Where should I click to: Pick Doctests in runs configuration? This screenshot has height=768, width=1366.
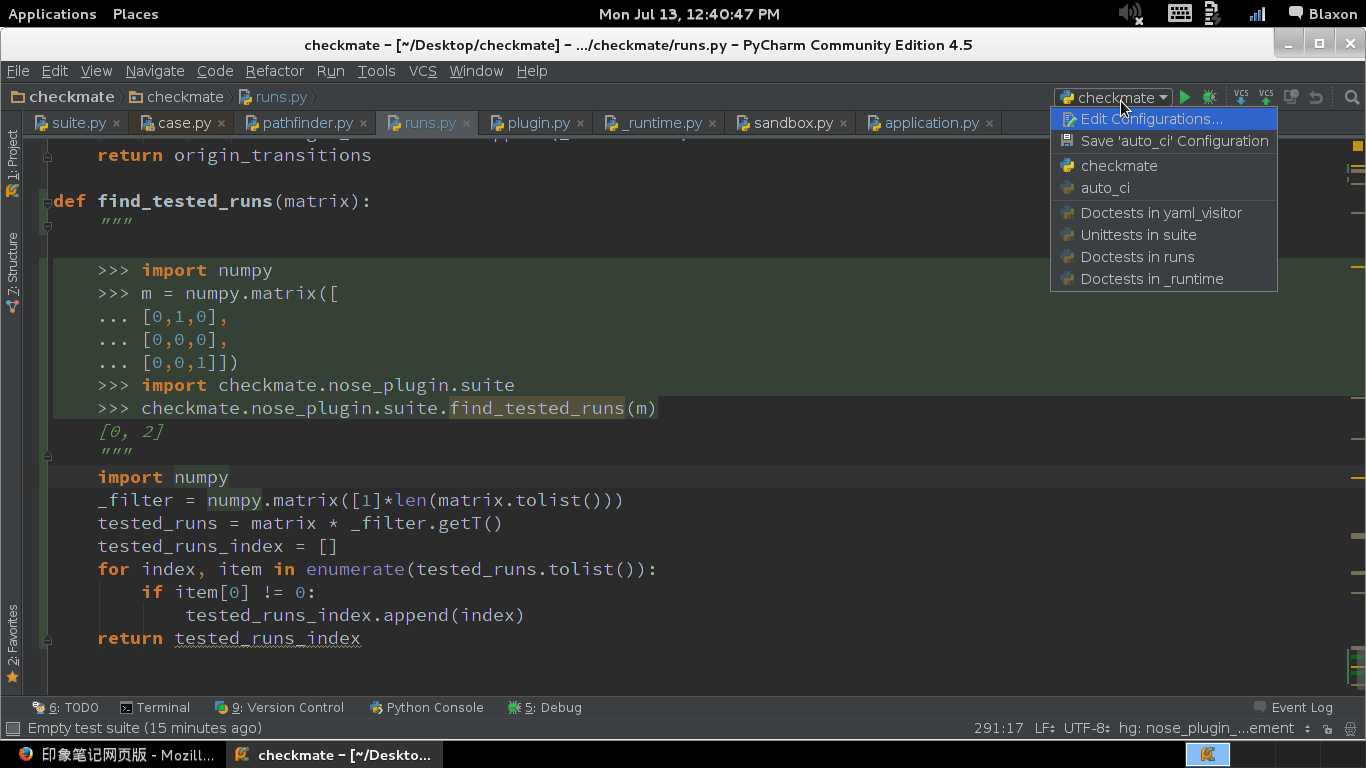[1164, 257]
